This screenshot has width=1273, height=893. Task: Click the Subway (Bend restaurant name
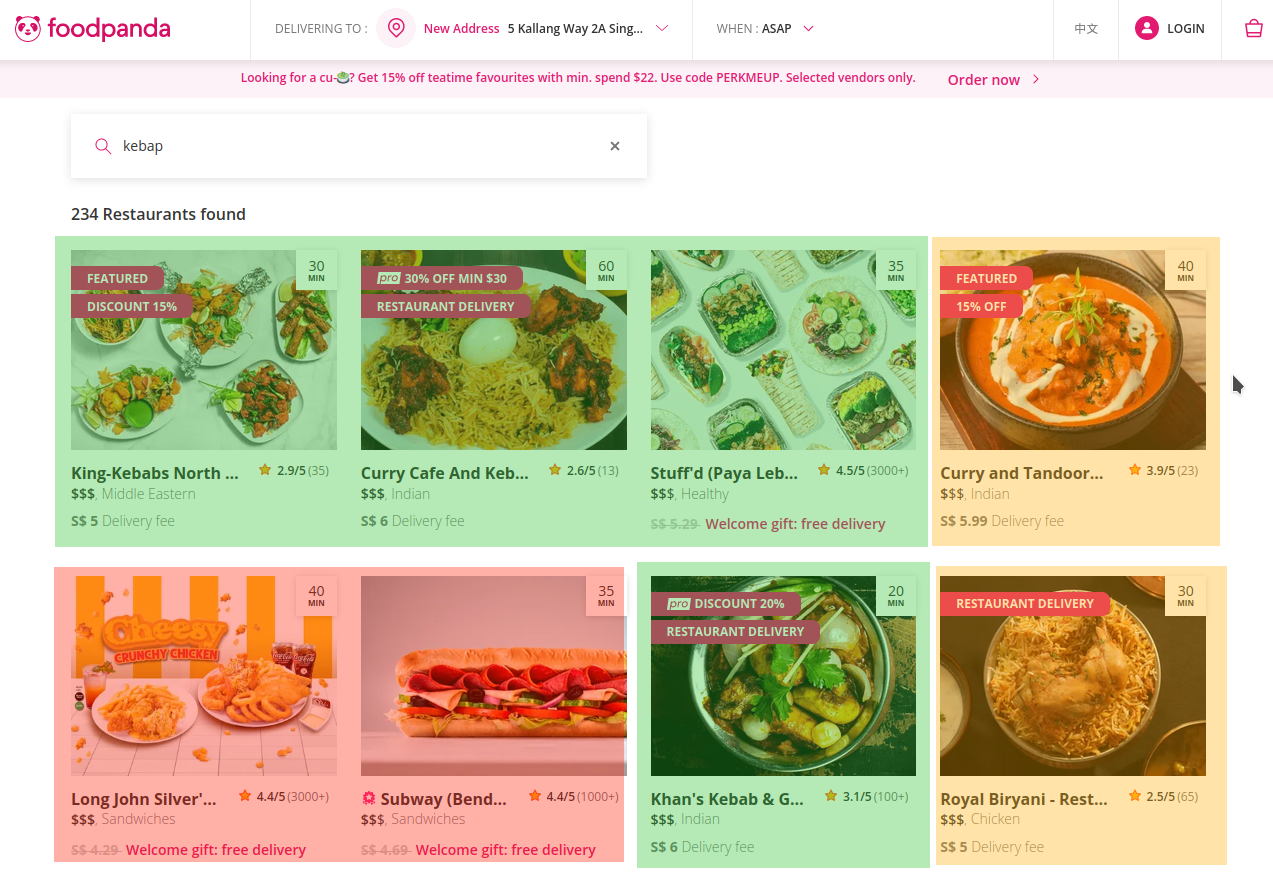tap(444, 799)
